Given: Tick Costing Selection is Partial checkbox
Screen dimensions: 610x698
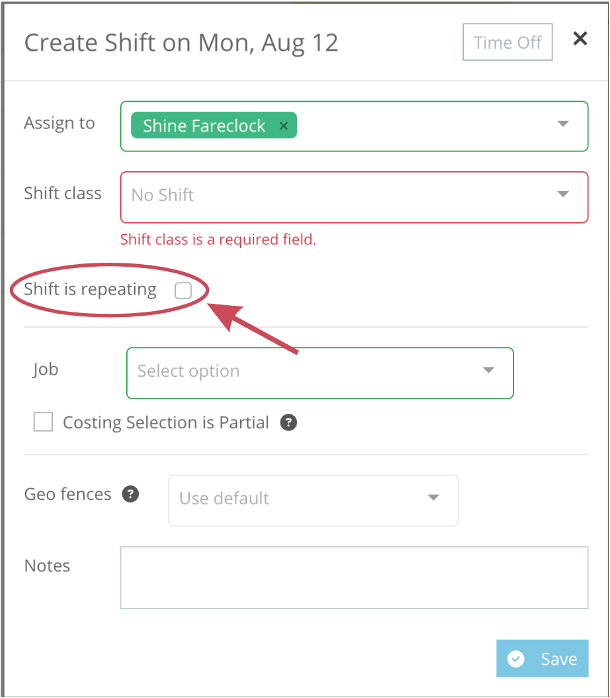Looking at the screenshot, I should tap(43, 422).
